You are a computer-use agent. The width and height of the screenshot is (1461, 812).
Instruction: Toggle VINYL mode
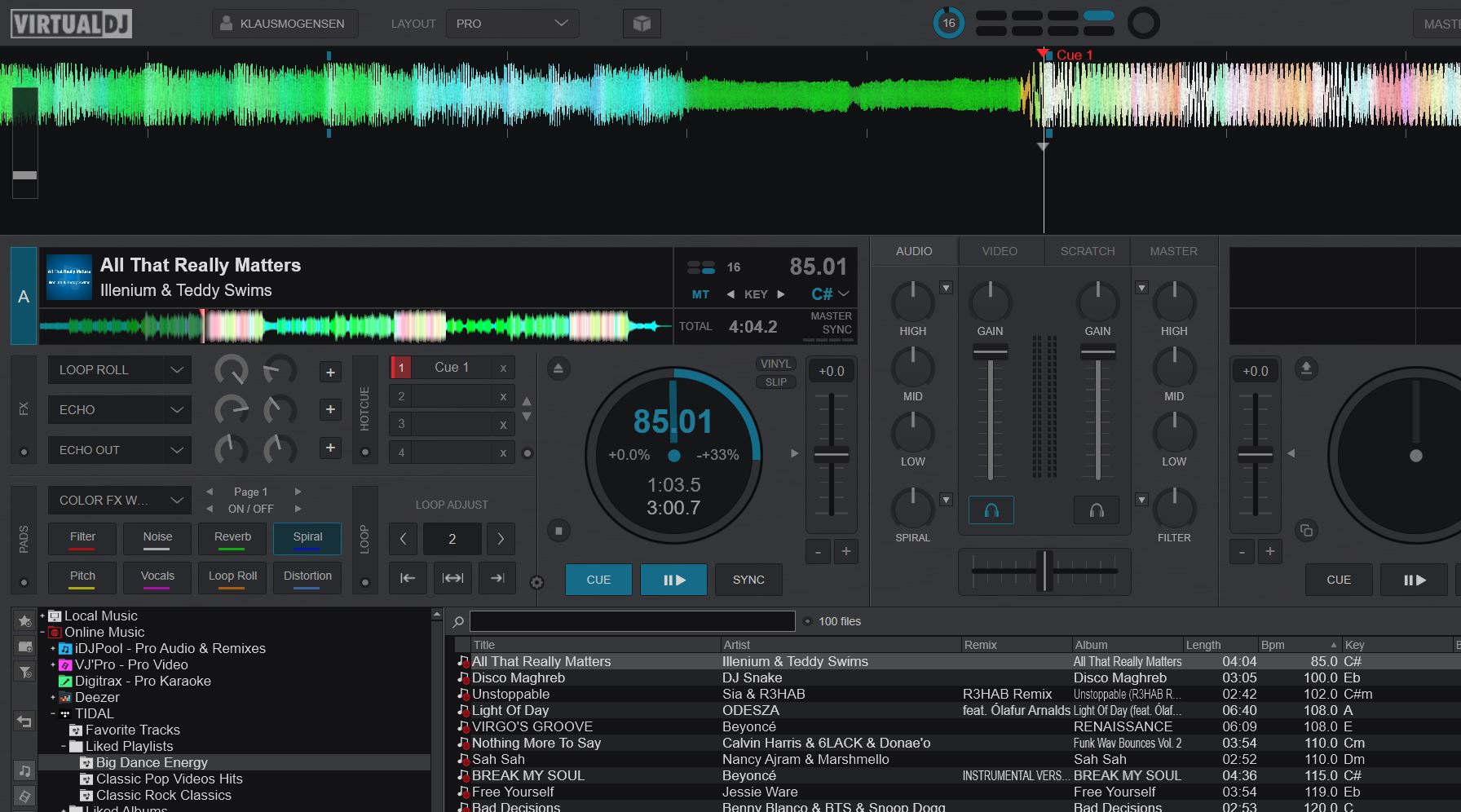coord(775,364)
